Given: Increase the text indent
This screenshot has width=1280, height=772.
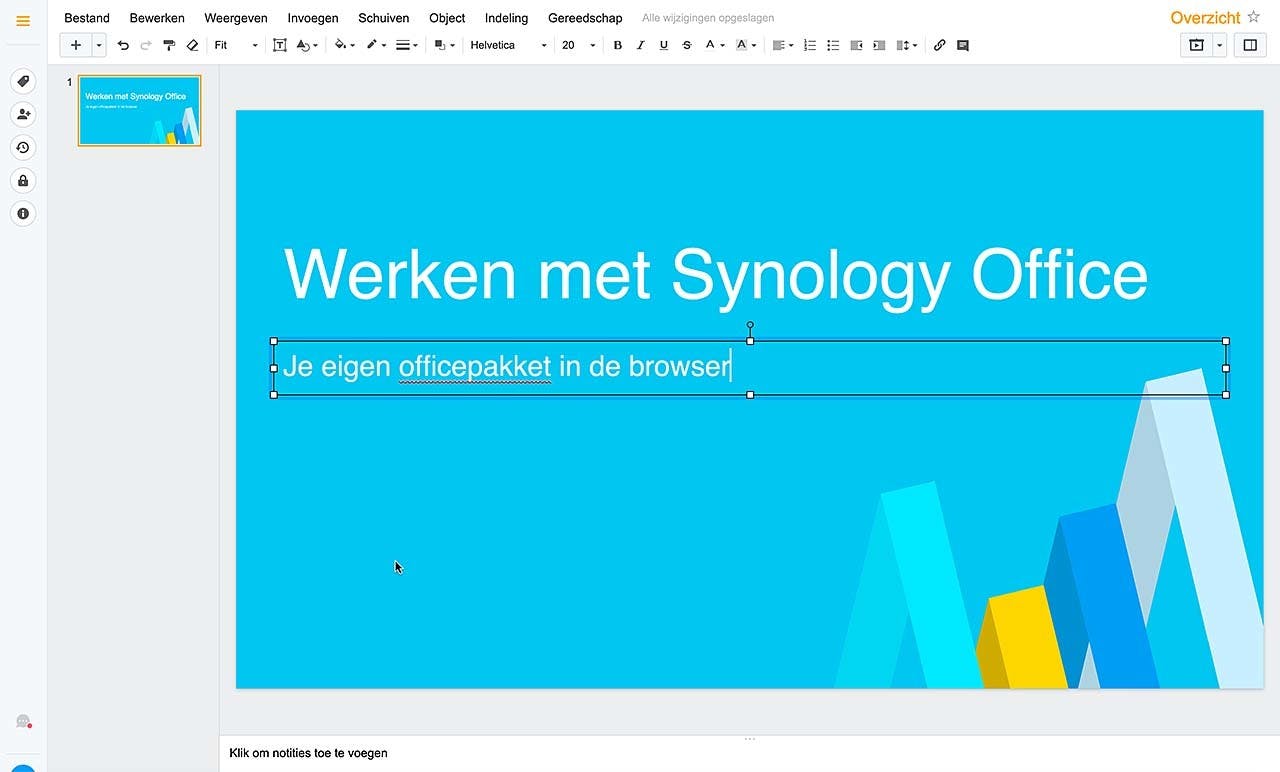Looking at the screenshot, I should (879, 45).
